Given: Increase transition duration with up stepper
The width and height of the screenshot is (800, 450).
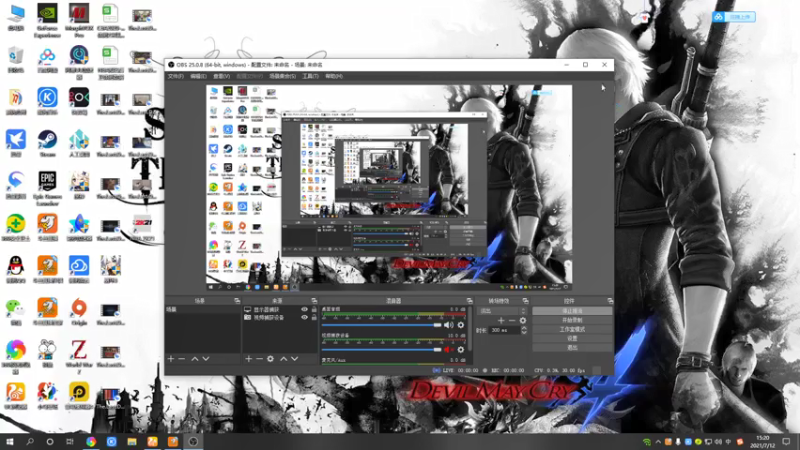Looking at the screenshot, I should click(x=523, y=328).
